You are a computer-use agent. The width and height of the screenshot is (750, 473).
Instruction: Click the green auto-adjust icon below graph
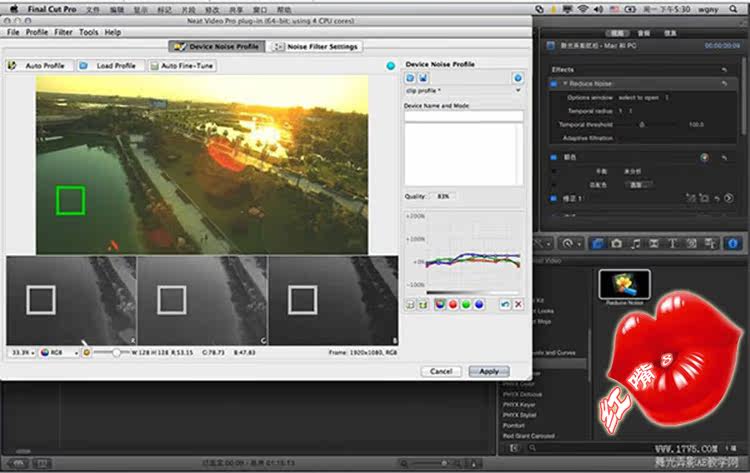tap(423, 304)
